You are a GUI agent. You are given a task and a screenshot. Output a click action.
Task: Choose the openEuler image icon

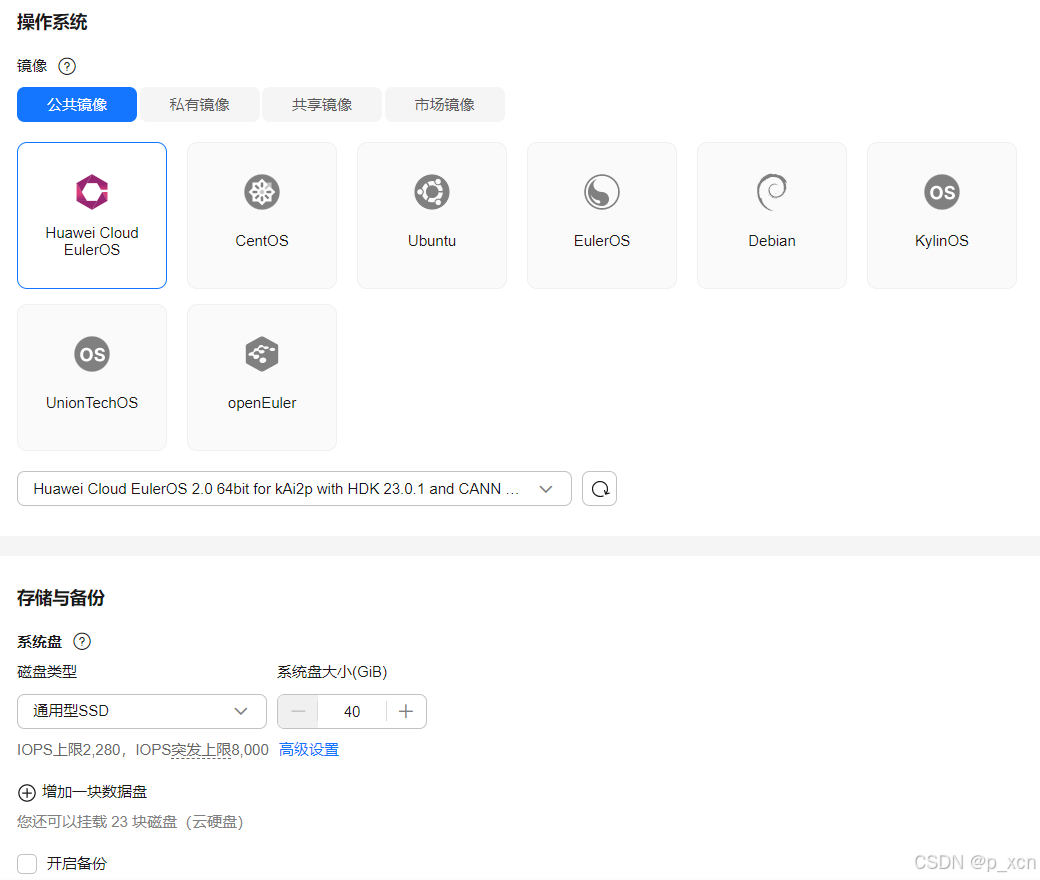pos(262,354)
